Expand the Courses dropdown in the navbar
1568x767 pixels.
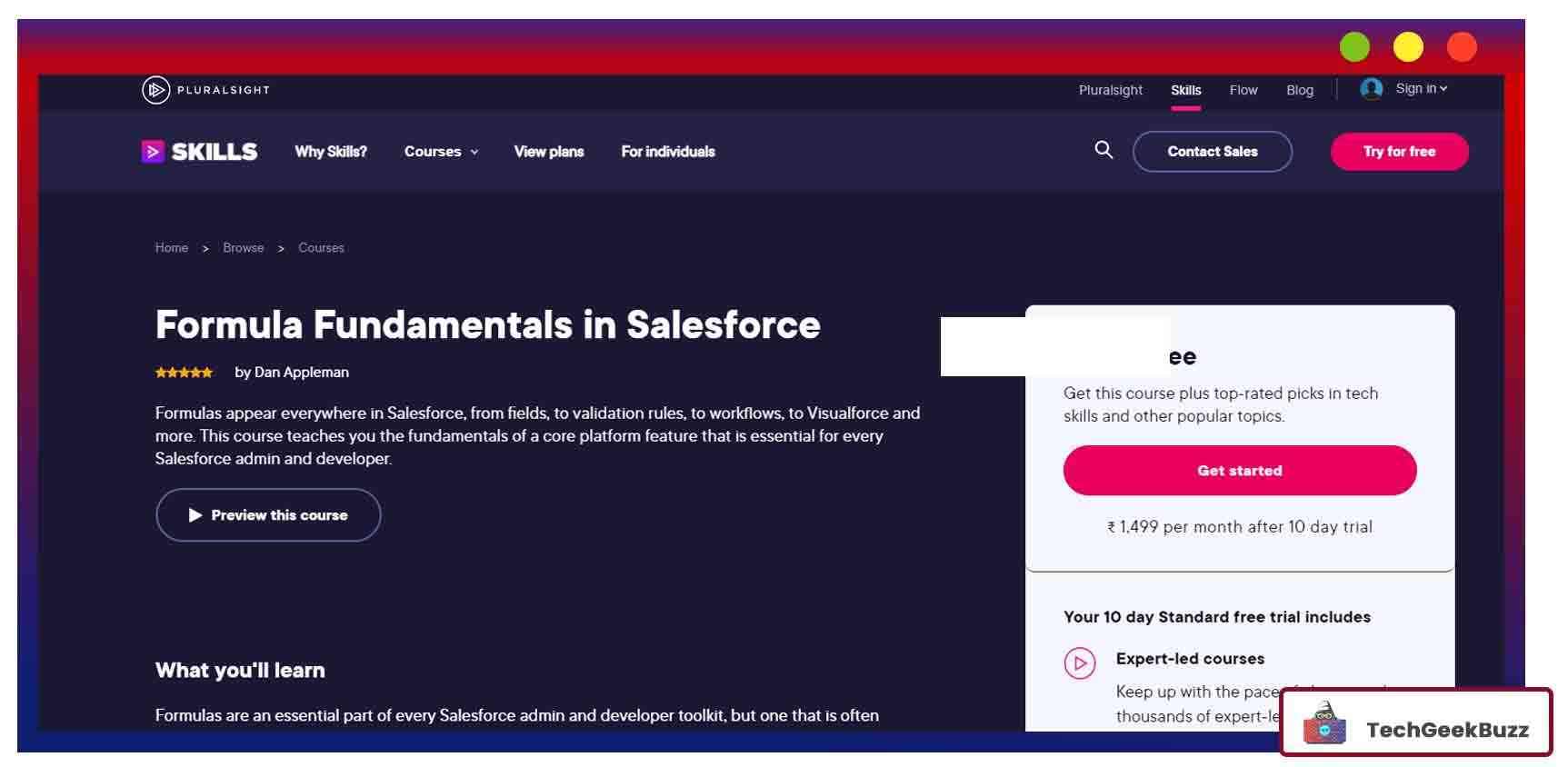coord(442,152)
